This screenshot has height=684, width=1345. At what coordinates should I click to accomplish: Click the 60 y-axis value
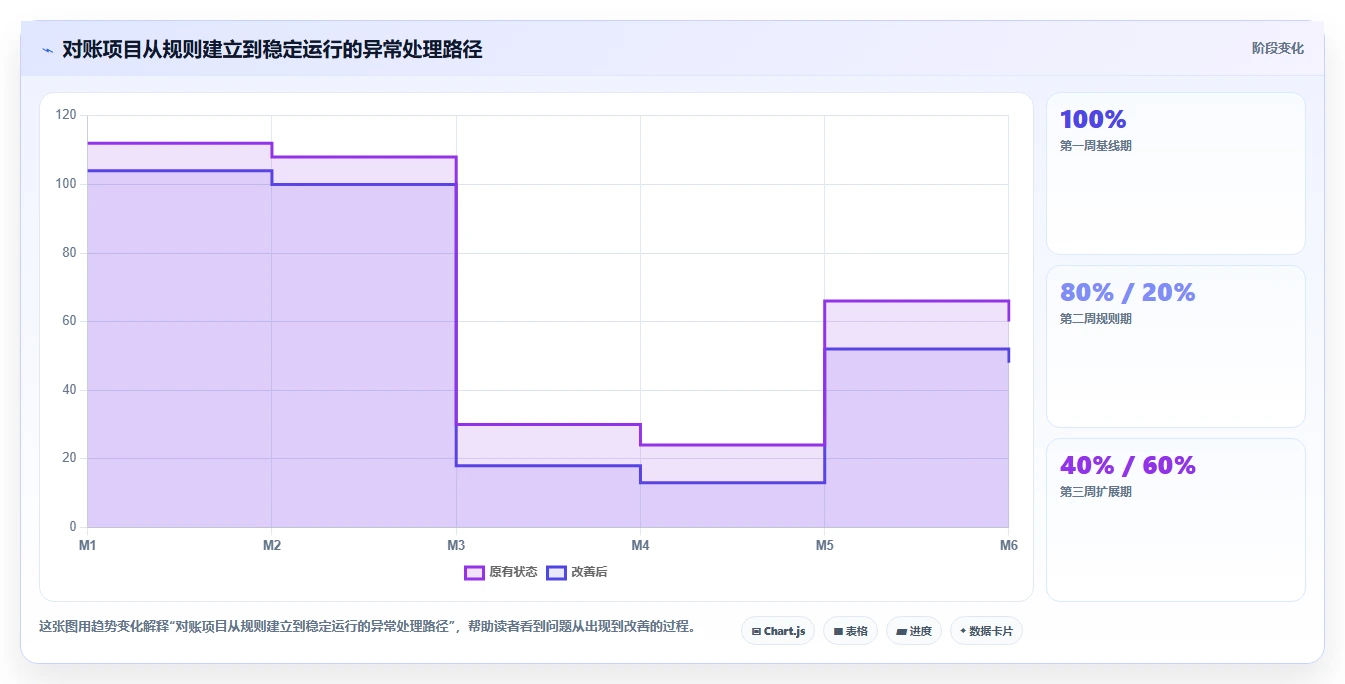pos(69,321)
